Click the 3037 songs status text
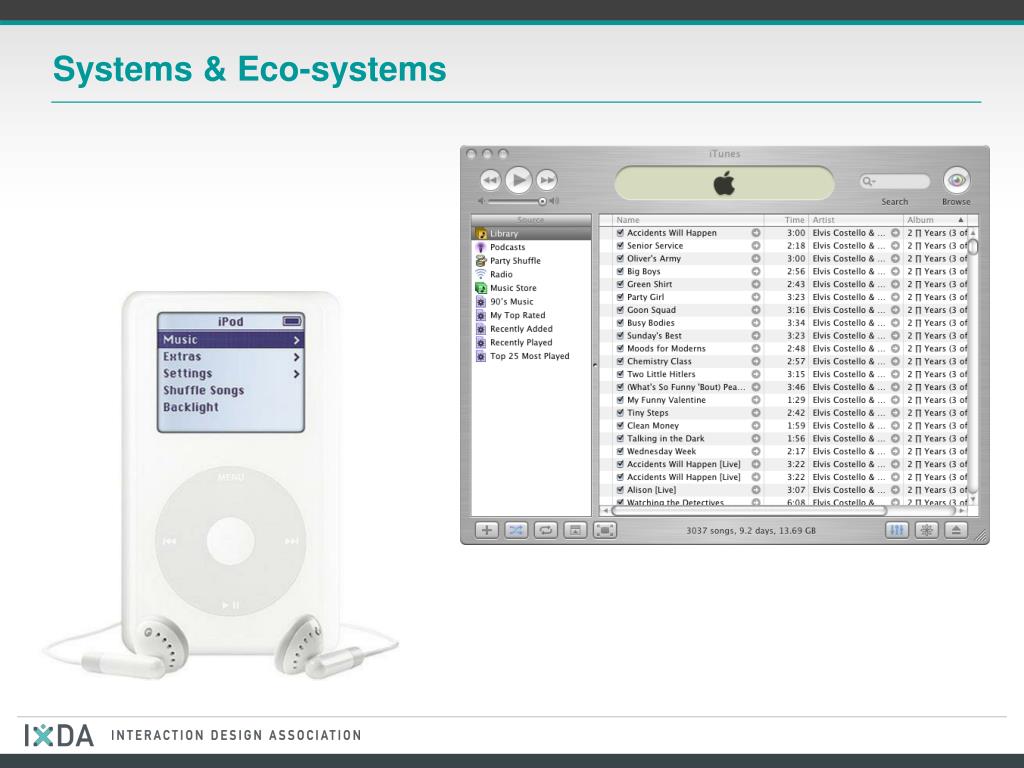 tap(750, 530)
